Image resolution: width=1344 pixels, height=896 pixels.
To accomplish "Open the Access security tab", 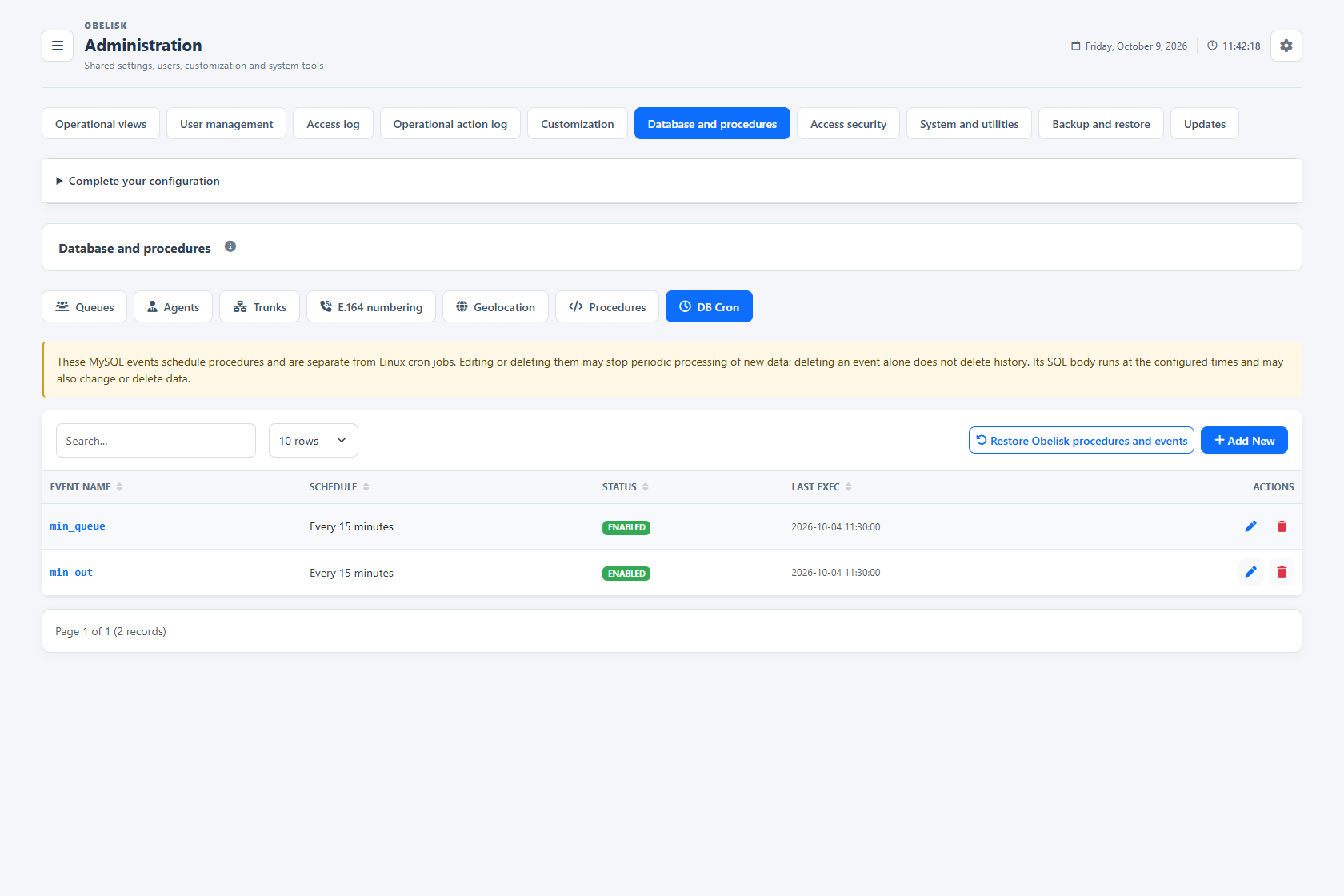I will click(848, 123).
